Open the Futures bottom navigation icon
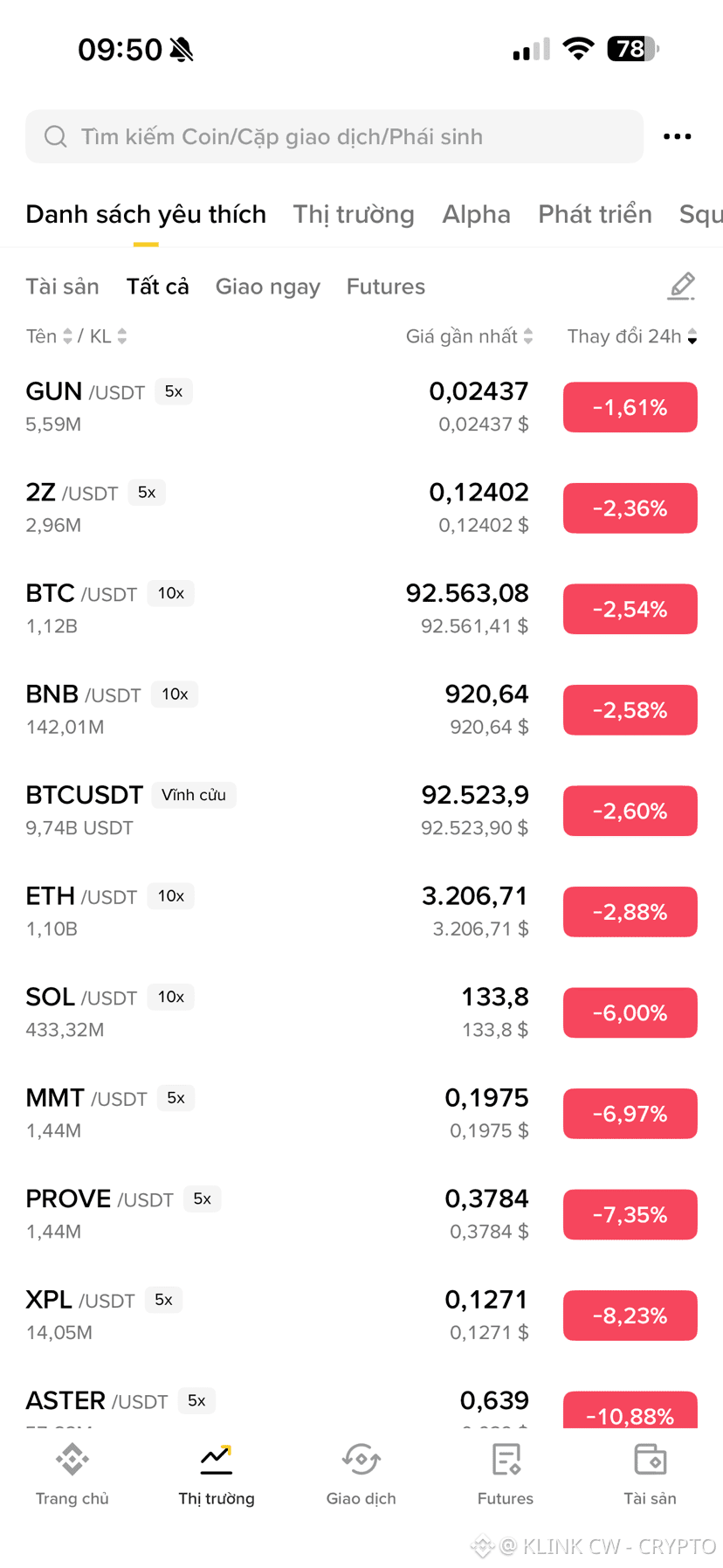This screenshot has height=1568, width=723. point(506,1460)
